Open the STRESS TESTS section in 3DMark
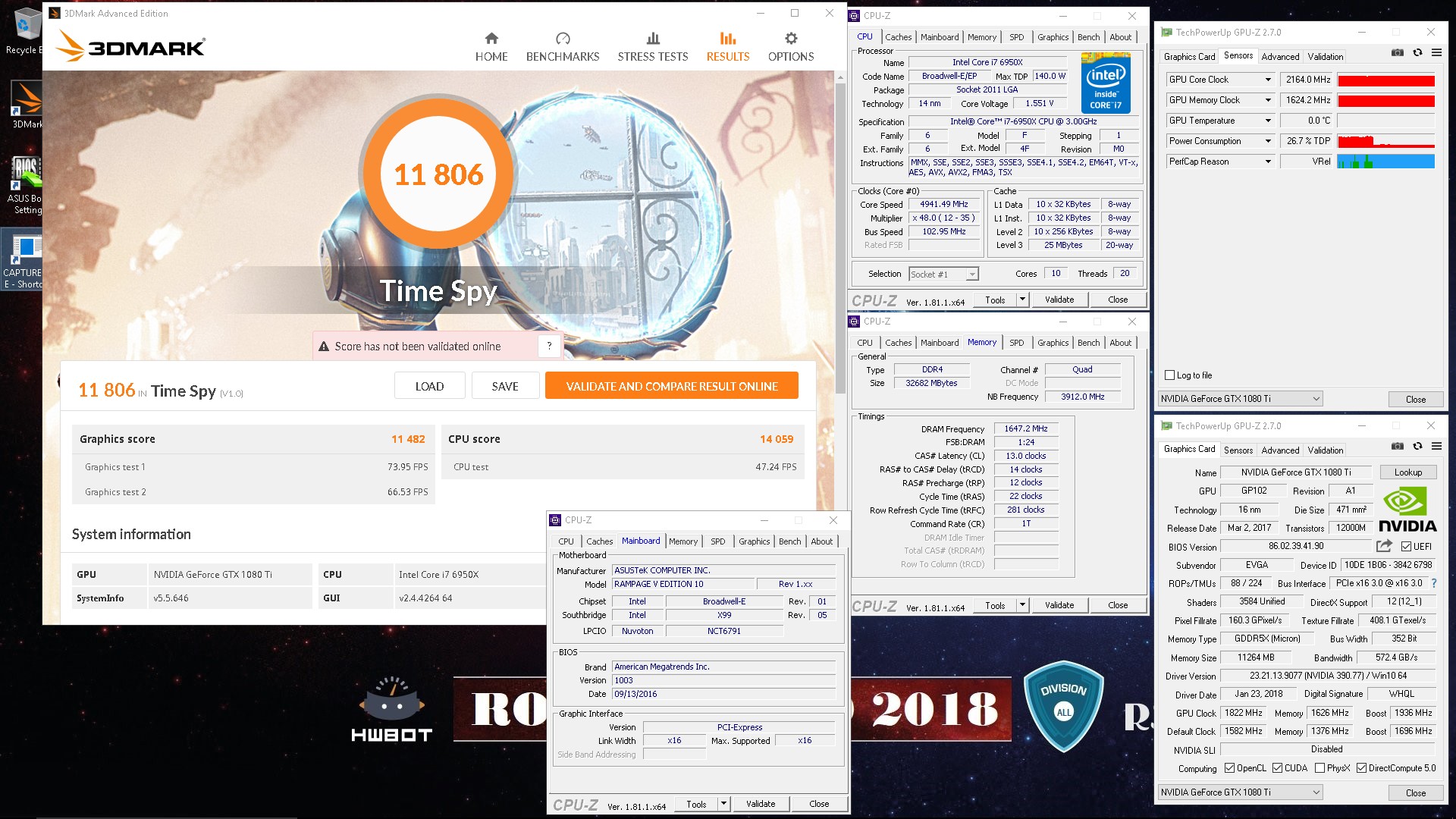1456x819 pixels. tap(653, 47)
